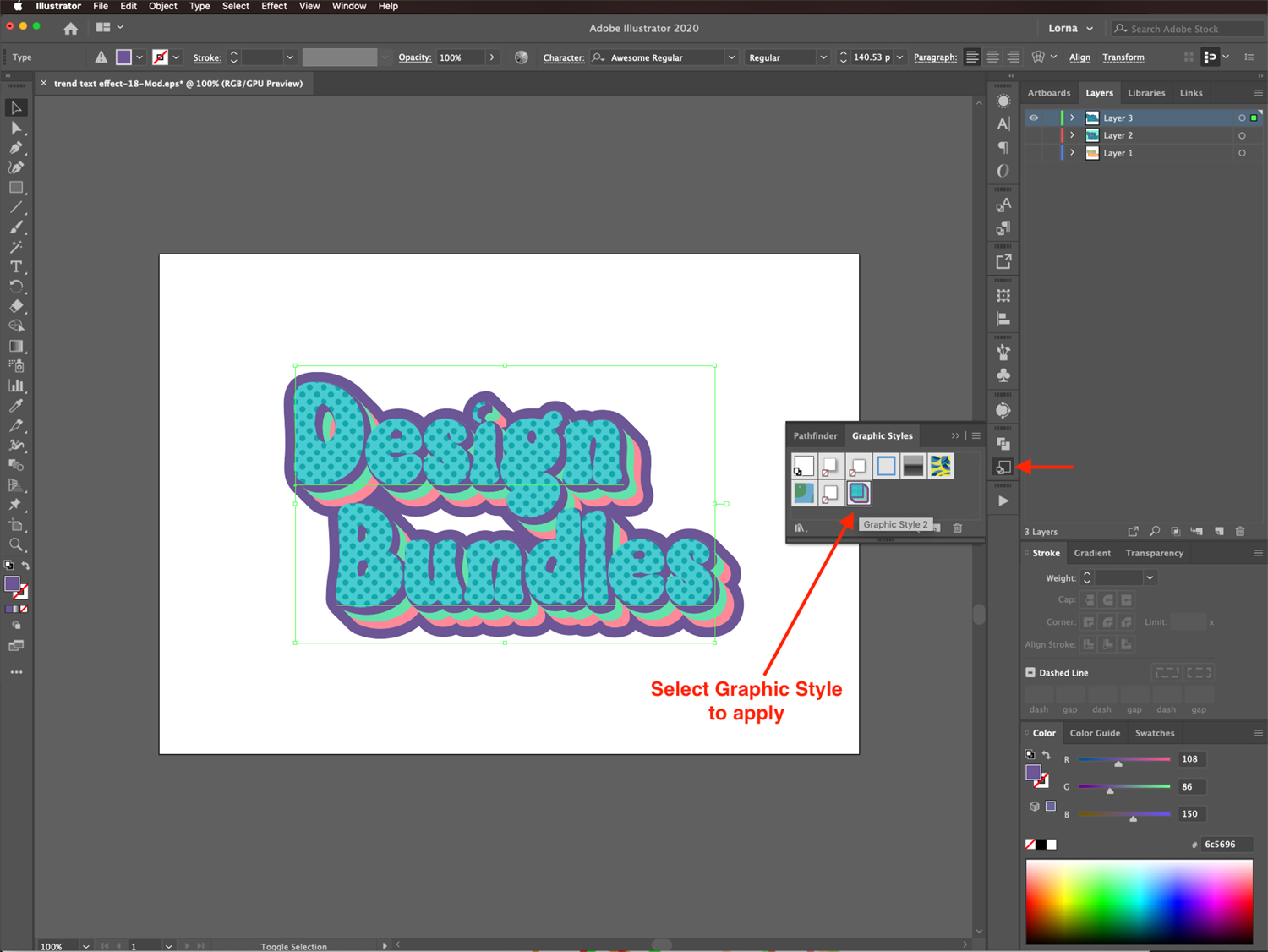Viewport: 1268px width, 952px height.
Task: Select the Pen tool
Action: pyautogui.click(x=16, y=148)
